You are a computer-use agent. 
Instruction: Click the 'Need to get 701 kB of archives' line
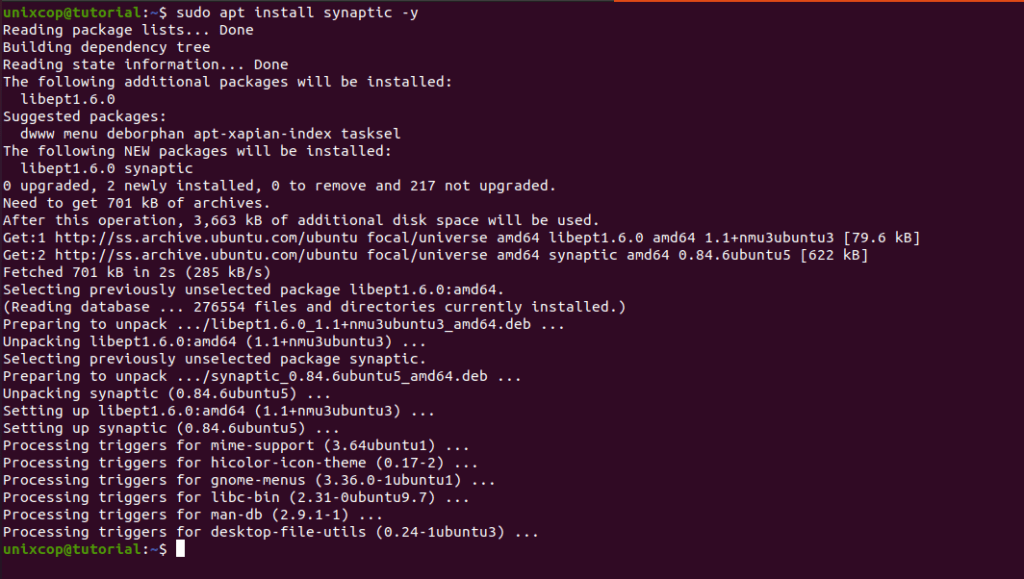point(136,203)
